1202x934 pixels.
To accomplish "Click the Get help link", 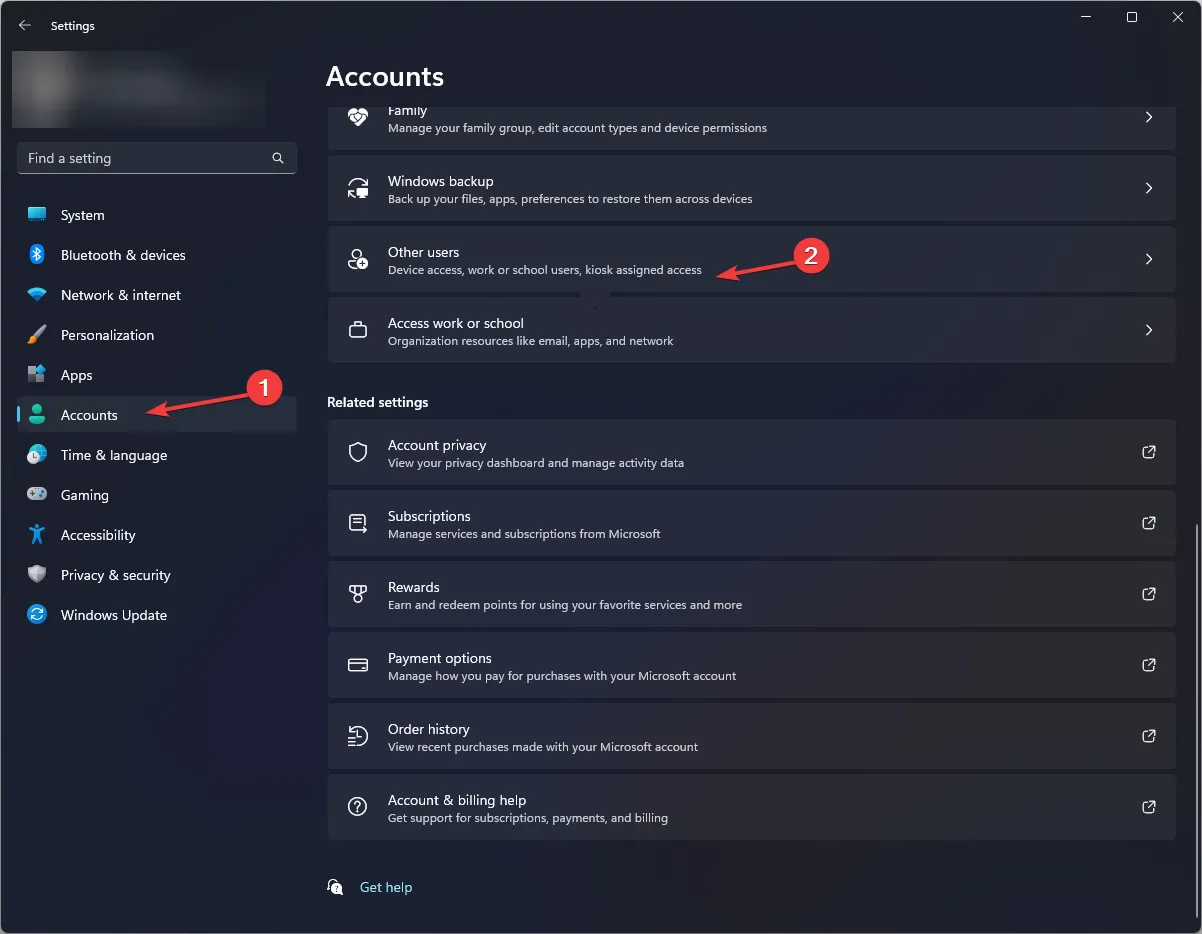I will [386, 887].
